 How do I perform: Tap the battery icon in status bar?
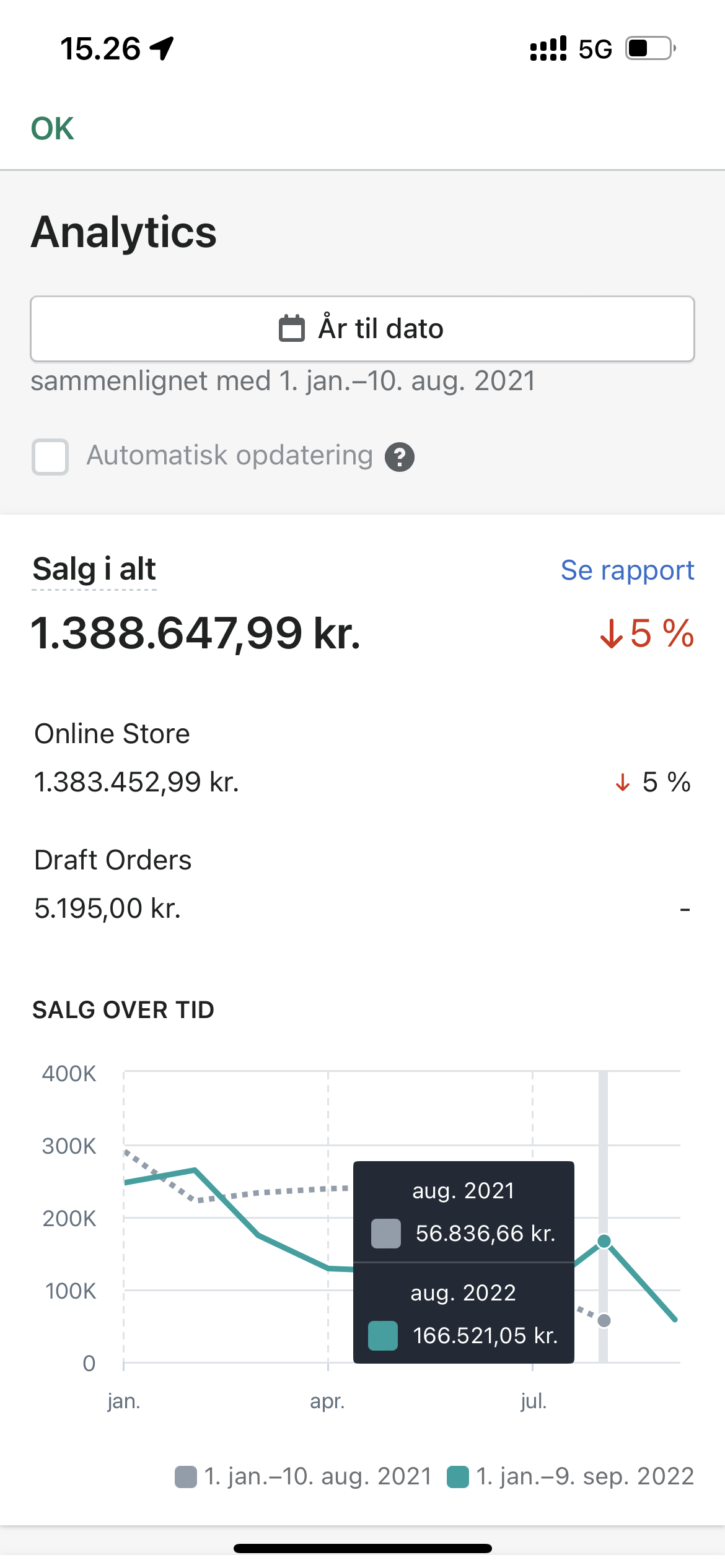click(649, 48)
